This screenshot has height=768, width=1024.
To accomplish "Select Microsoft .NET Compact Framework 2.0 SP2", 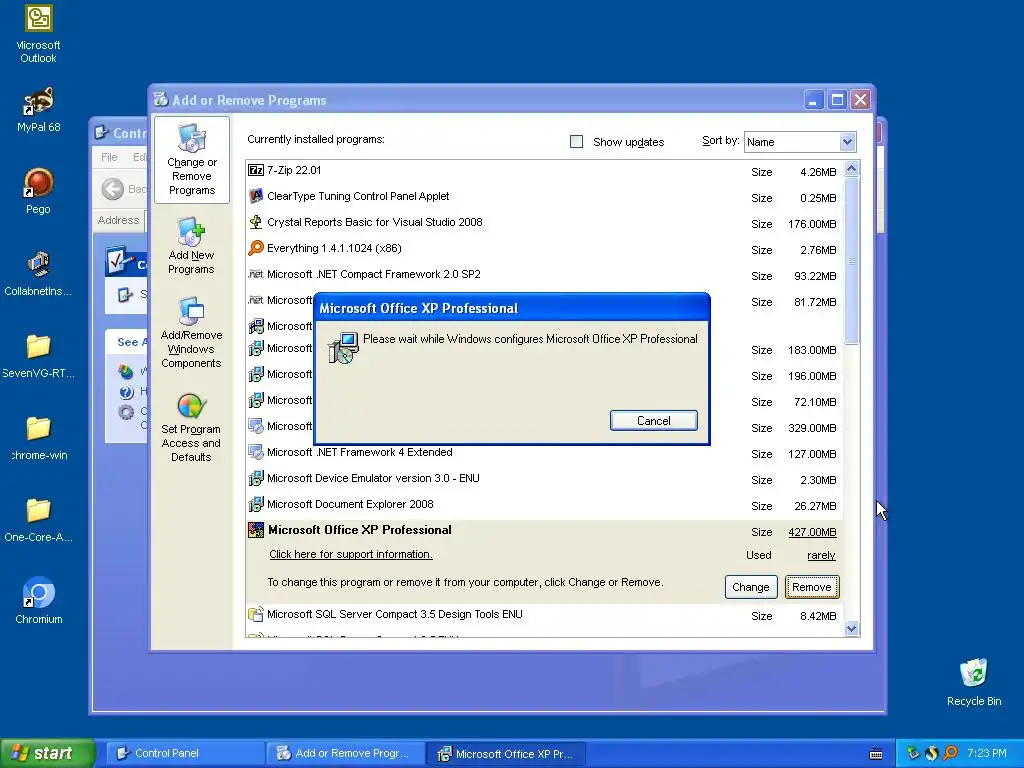I will click(544, 275).
